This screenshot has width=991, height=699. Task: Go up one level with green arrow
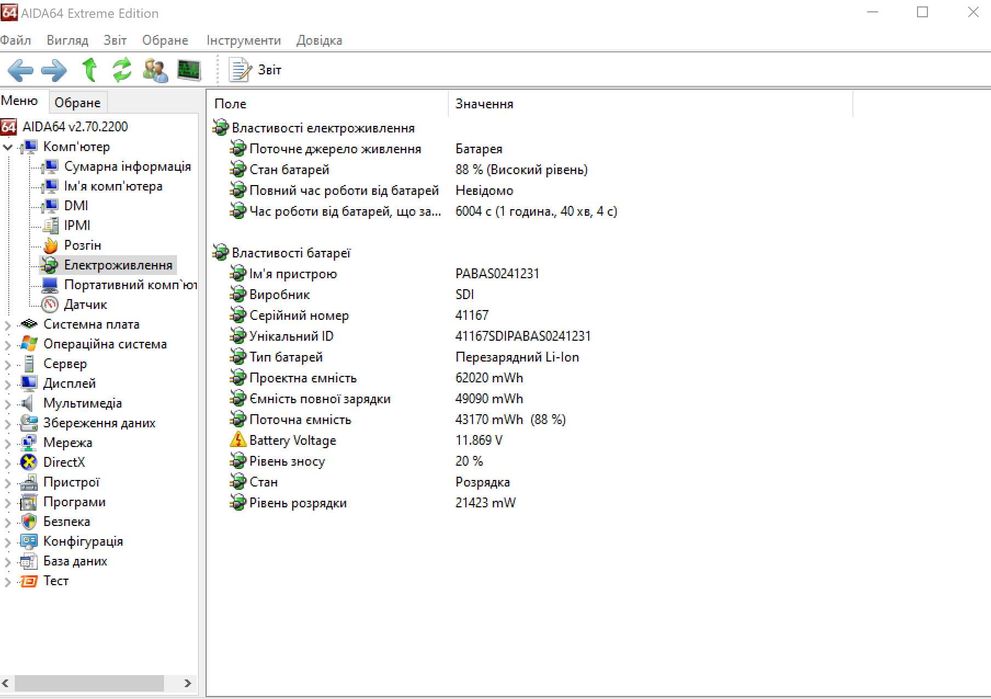90,70
